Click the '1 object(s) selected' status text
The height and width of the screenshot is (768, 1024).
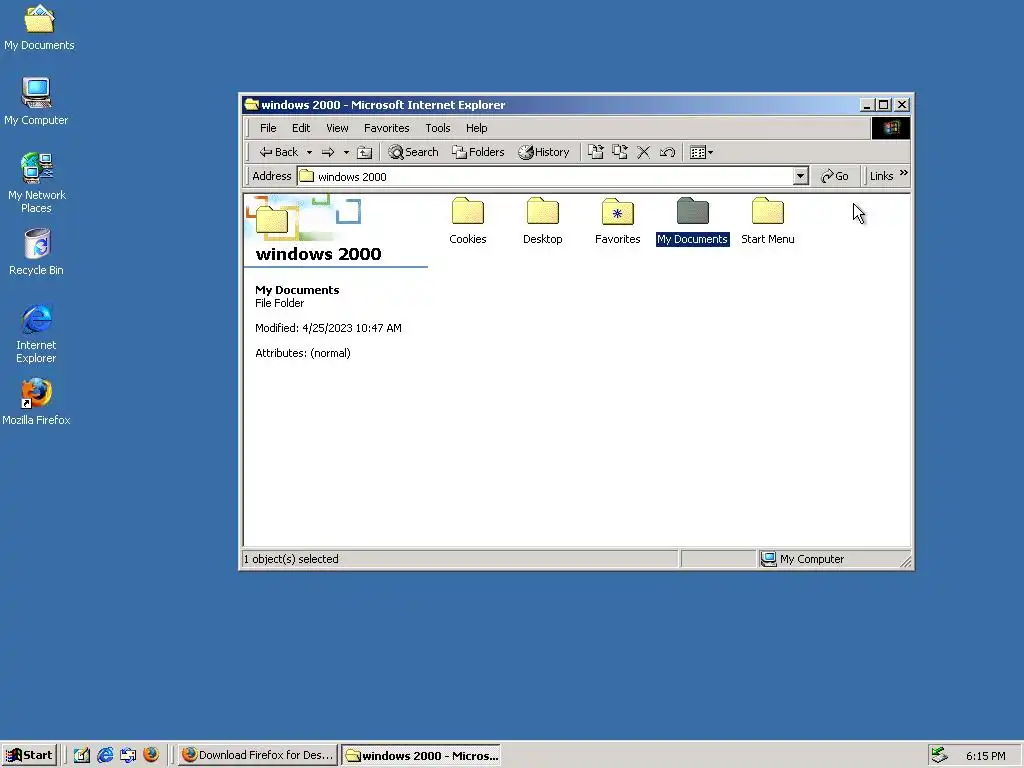tap(291, 559)
